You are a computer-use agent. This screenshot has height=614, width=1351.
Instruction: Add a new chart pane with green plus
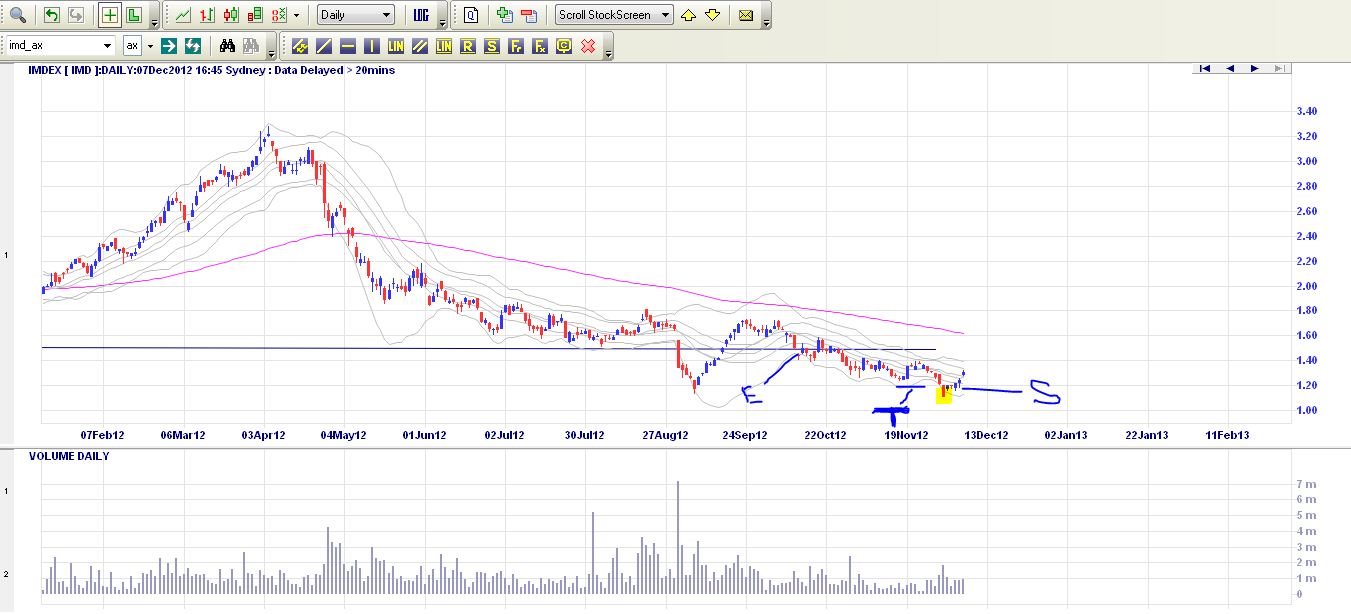504,15
